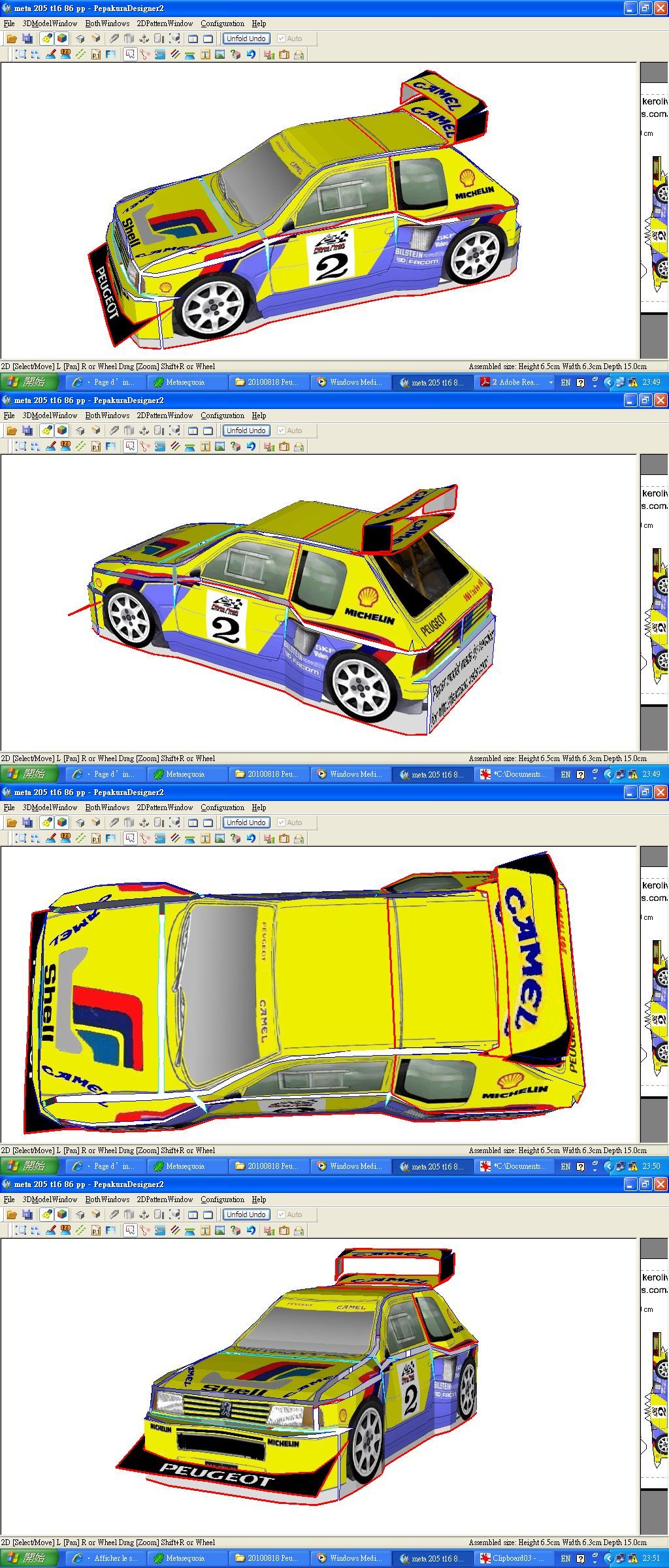Click the gray pencil icon in the third window toolbar
Screen dimensions: 669x1568
coord(114,823)
